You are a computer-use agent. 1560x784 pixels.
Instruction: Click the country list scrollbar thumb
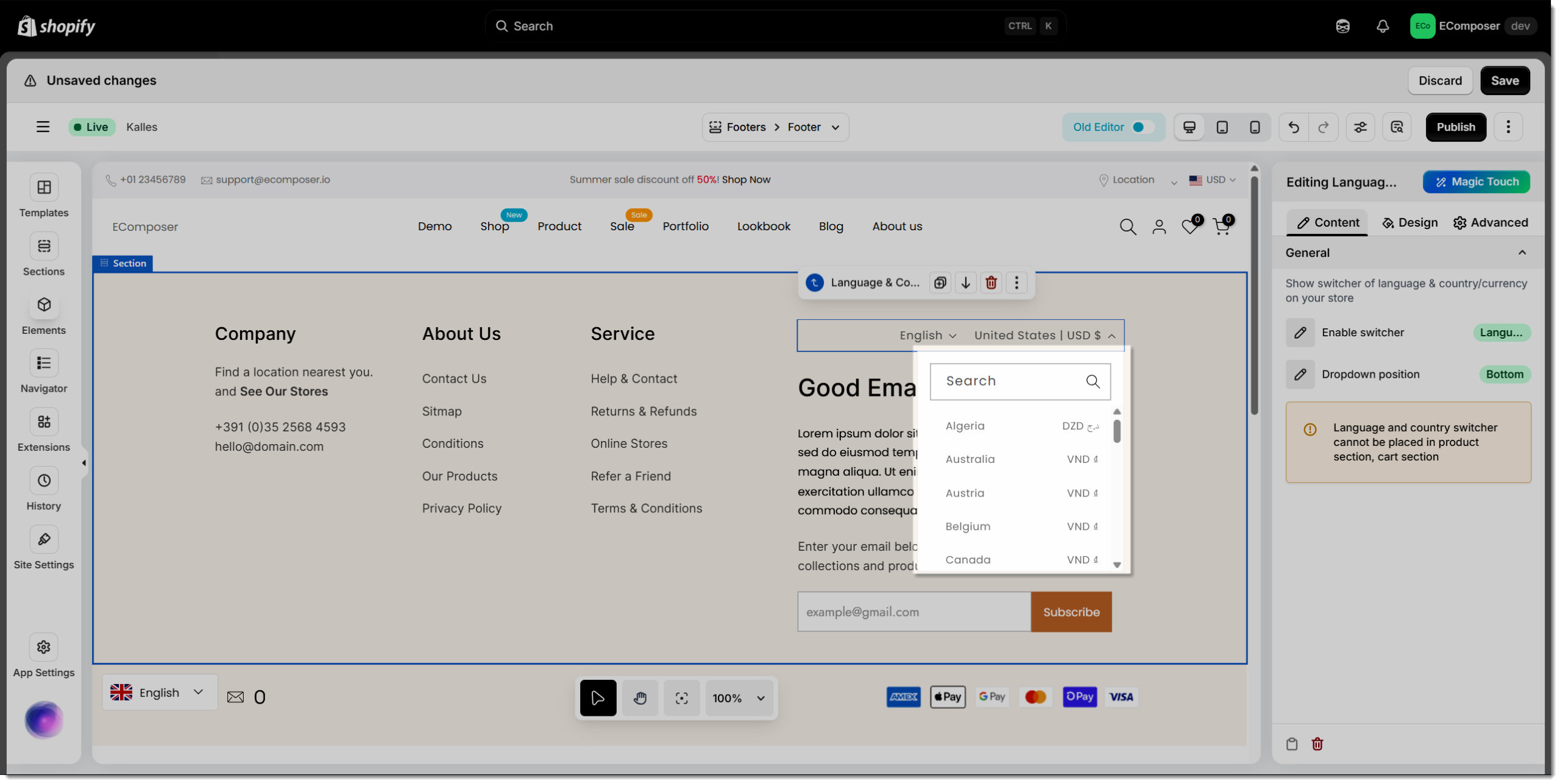(x=1116, y=431)
